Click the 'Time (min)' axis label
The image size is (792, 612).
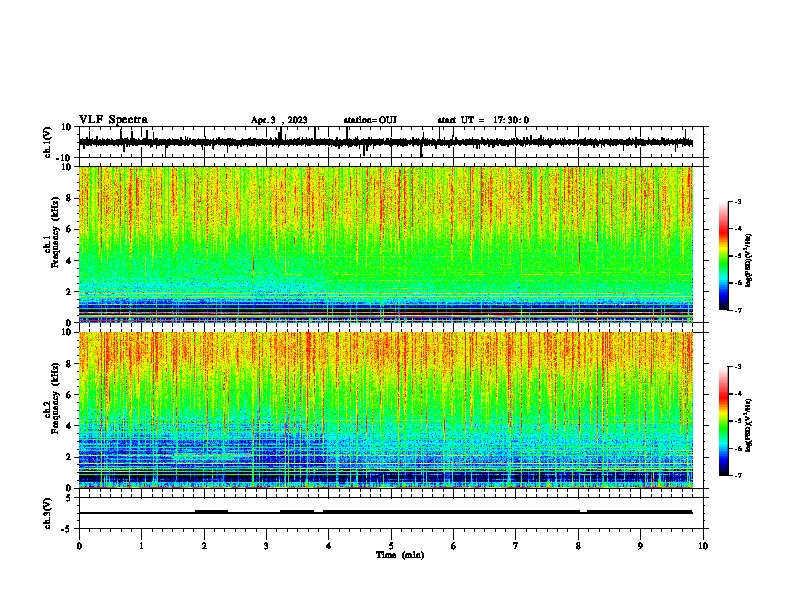(x=400, y=555)
